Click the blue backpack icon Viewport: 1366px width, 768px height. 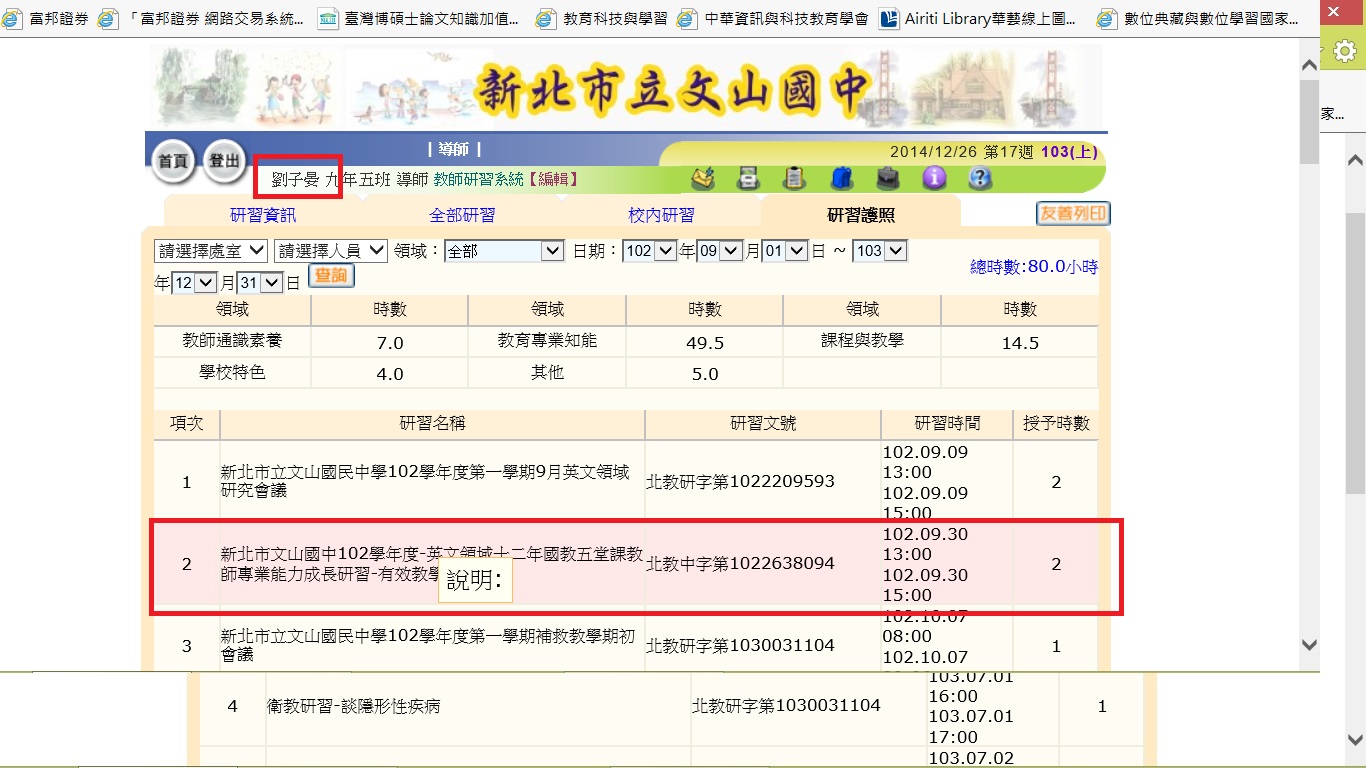click(x=842, y=178)
